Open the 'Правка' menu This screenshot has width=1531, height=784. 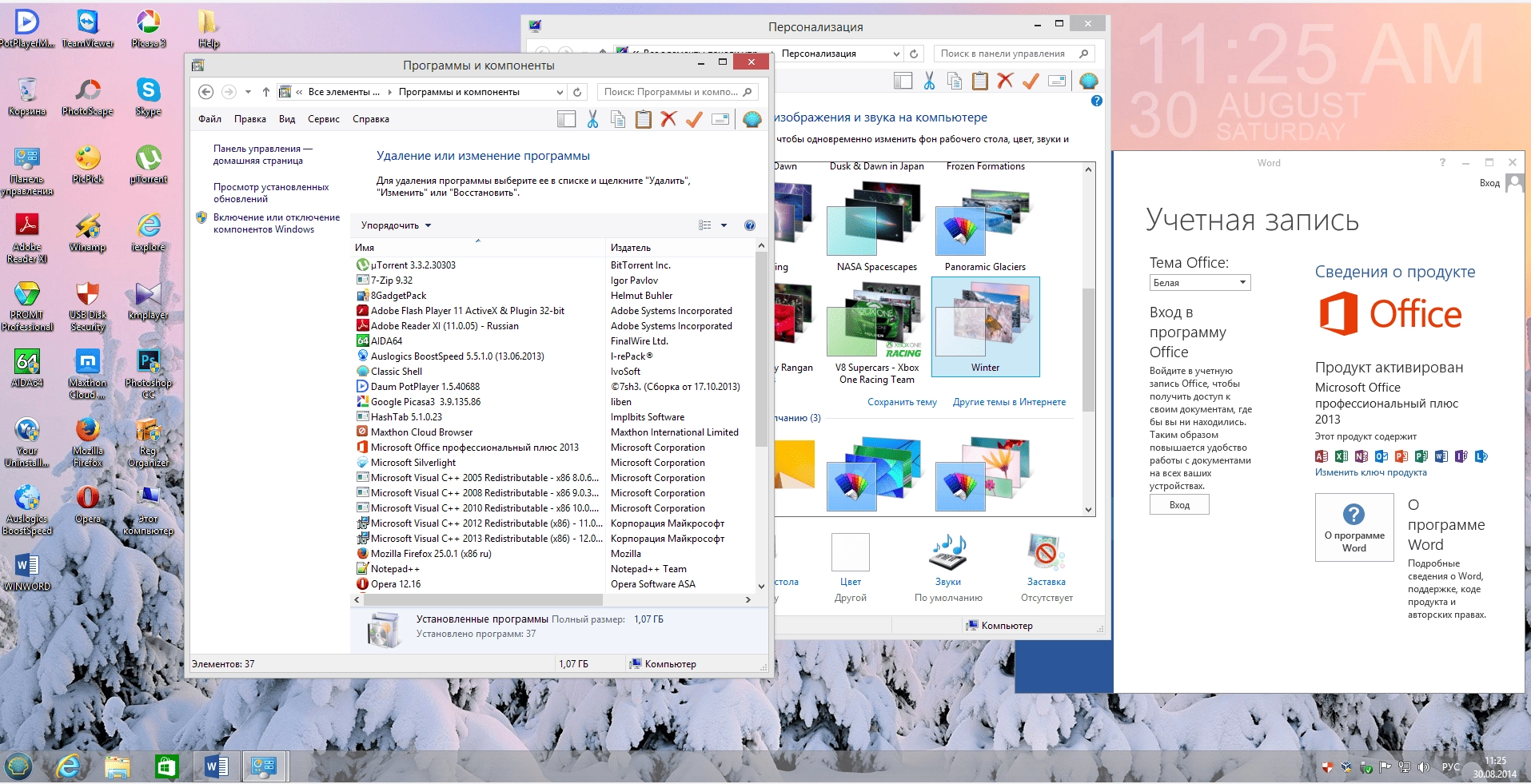[x=250, y=119]
